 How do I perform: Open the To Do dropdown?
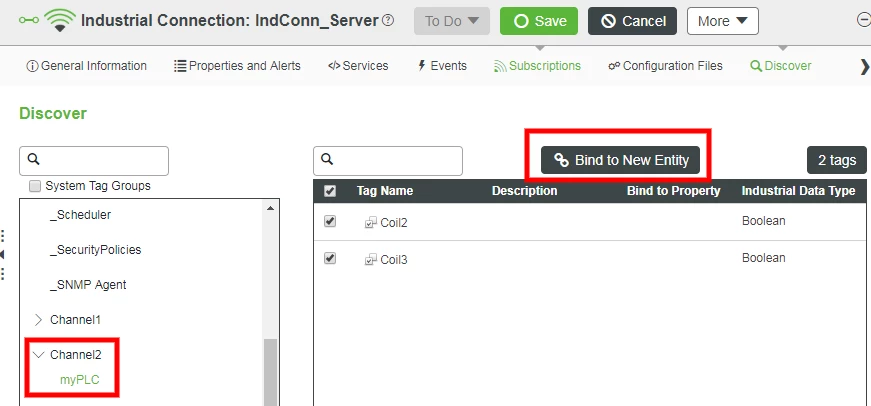pos(452,21)
